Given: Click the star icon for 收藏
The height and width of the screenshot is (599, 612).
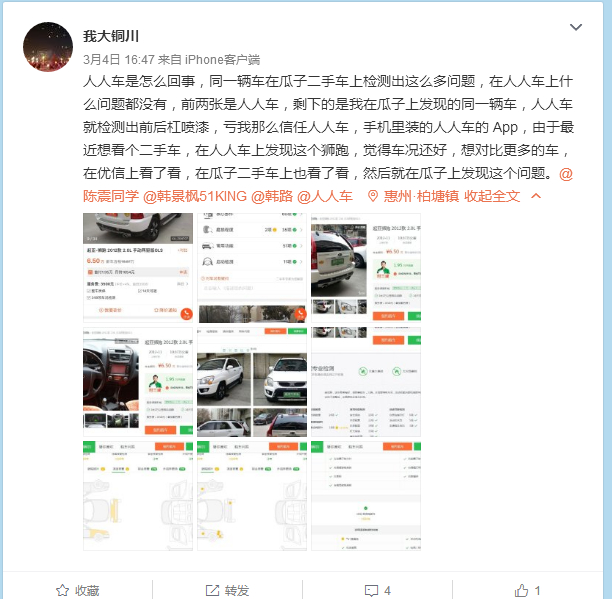Looking at the screenshot, I should [x=62, y=590].
